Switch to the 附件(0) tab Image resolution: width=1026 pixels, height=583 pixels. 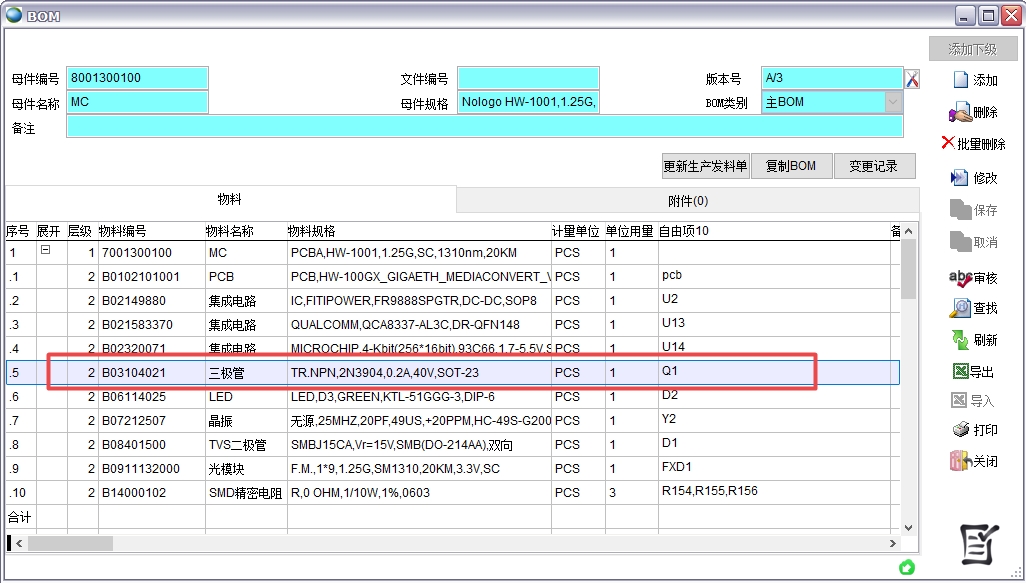687,200
